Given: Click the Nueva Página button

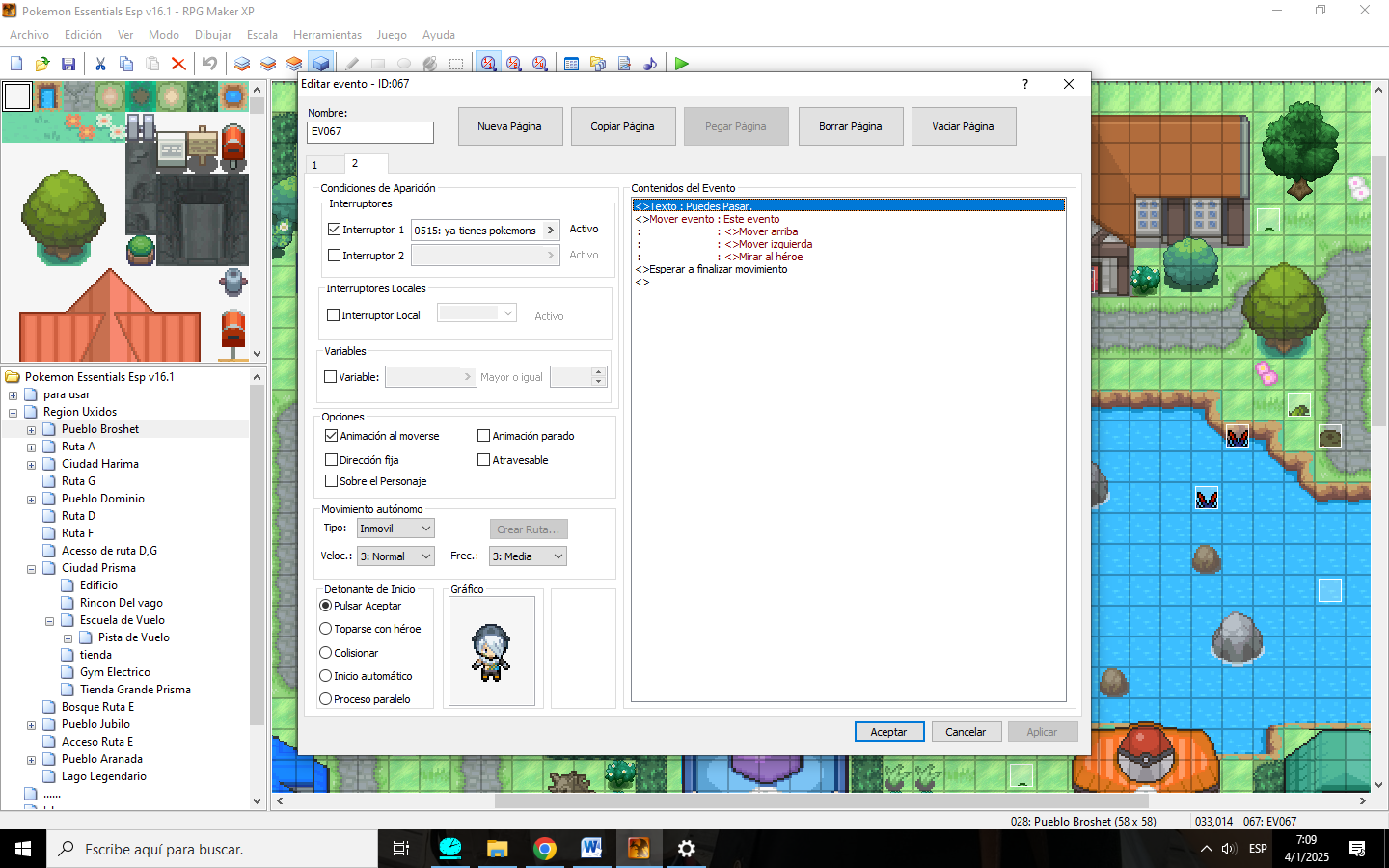Looking at the screenshot, I should [x=509, y=126].
